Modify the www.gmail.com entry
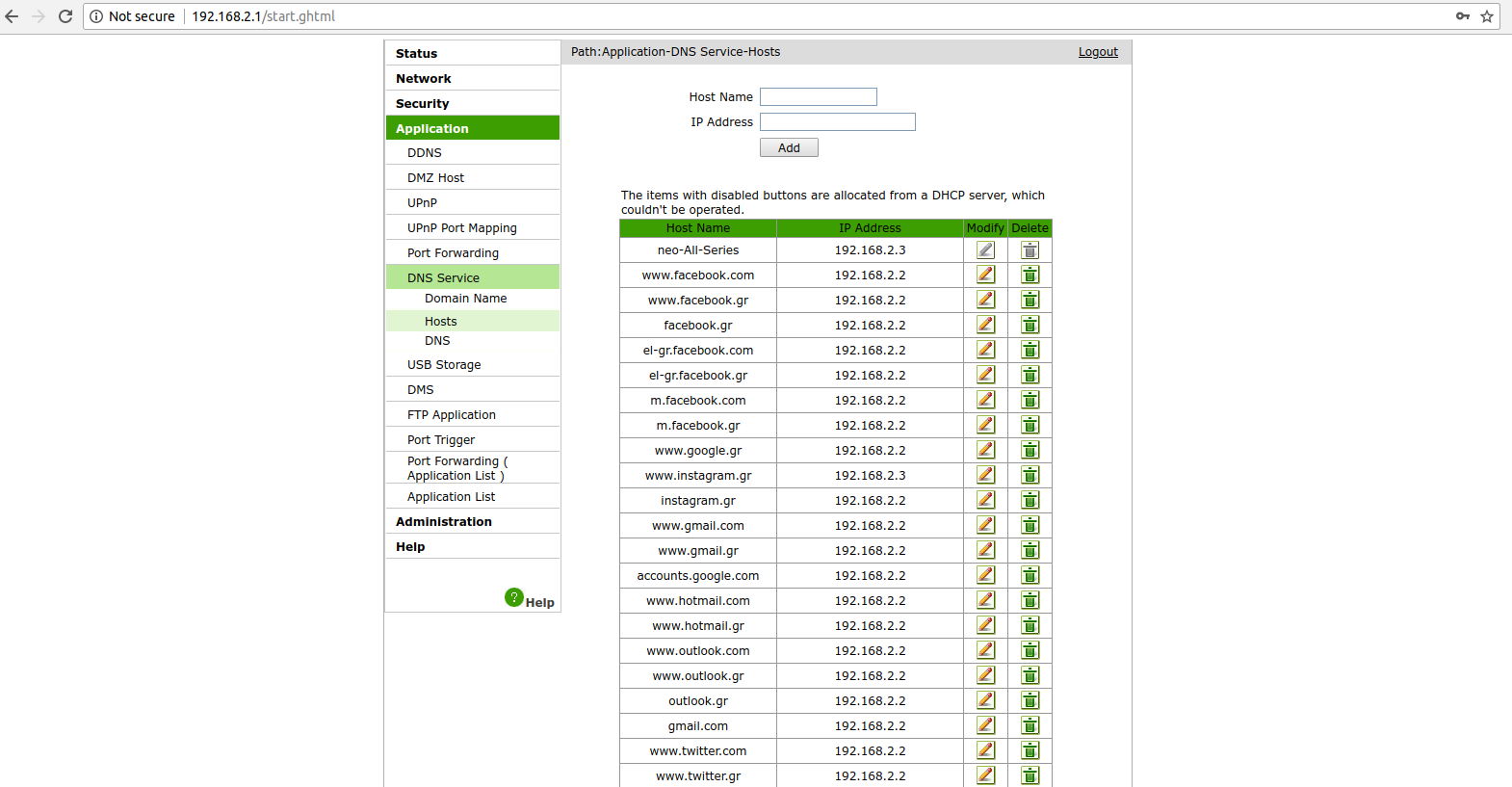Screen dimensions: 1512x787 [985, 525]
